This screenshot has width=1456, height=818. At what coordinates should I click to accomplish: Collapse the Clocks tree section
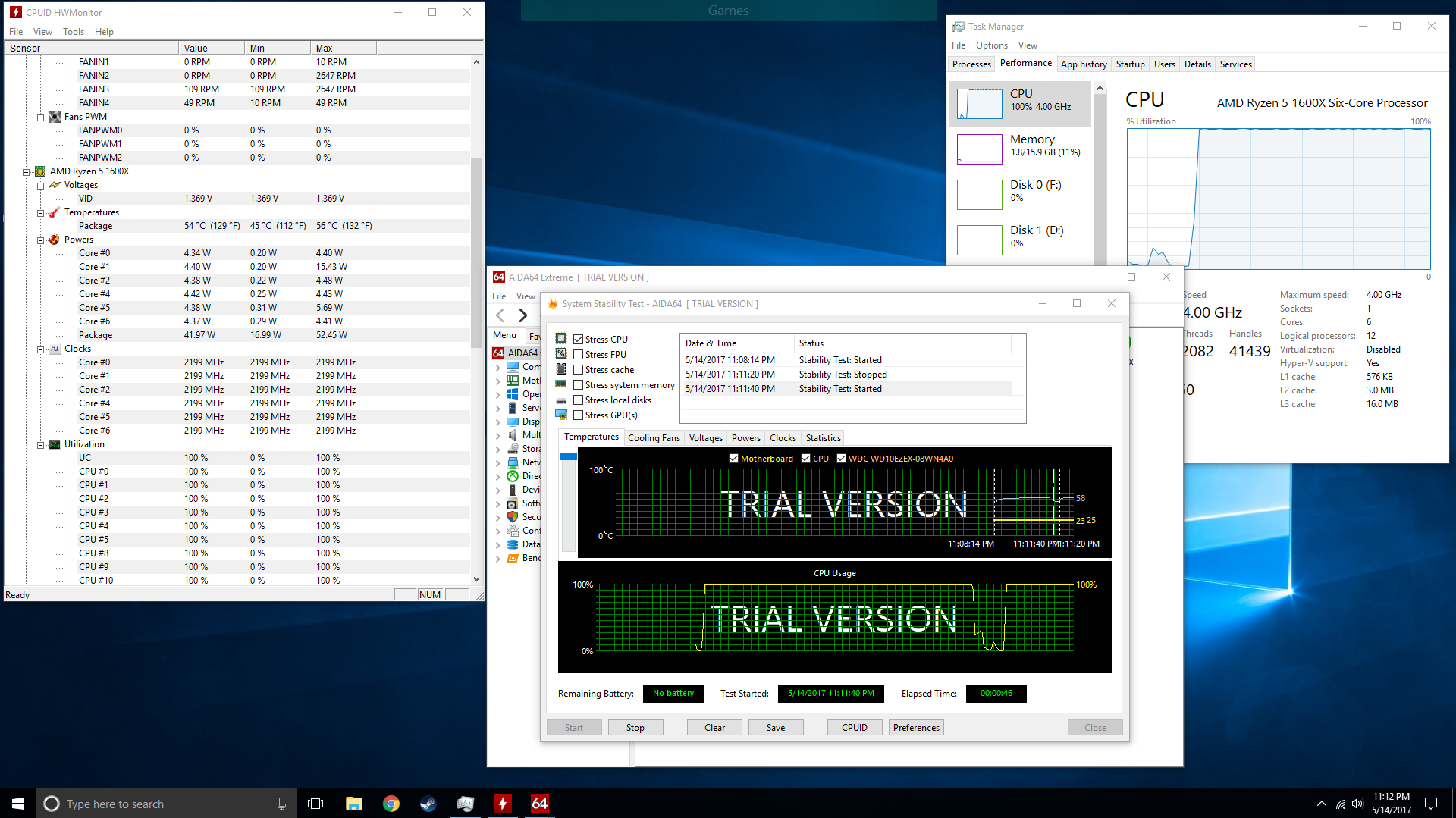point(41,349)
